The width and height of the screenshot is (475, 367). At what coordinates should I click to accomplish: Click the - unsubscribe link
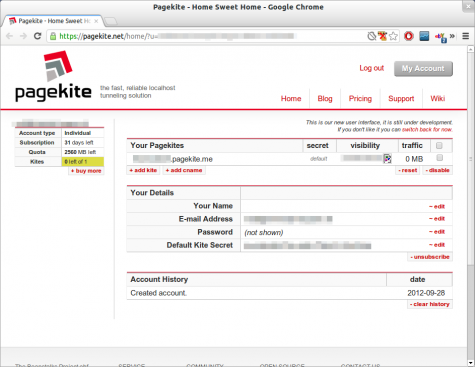(x=430, y=257)
